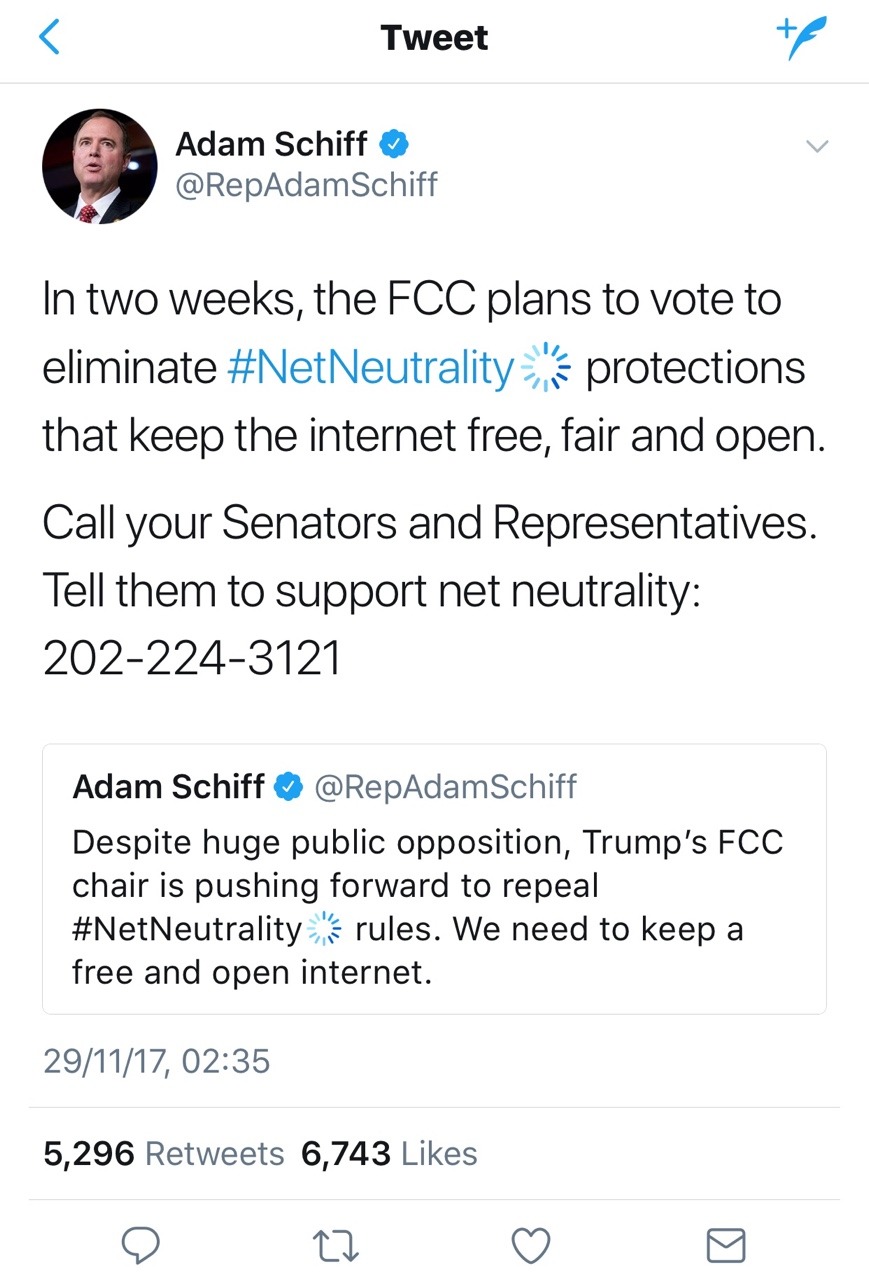Reply to the tweet via speech bubble

(141, 1245)
